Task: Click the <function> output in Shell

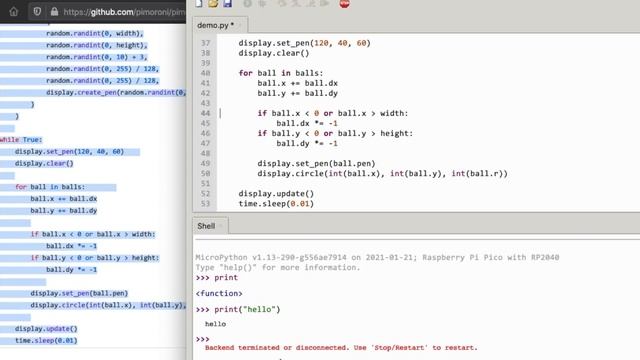Action: (x=219, y=293)
